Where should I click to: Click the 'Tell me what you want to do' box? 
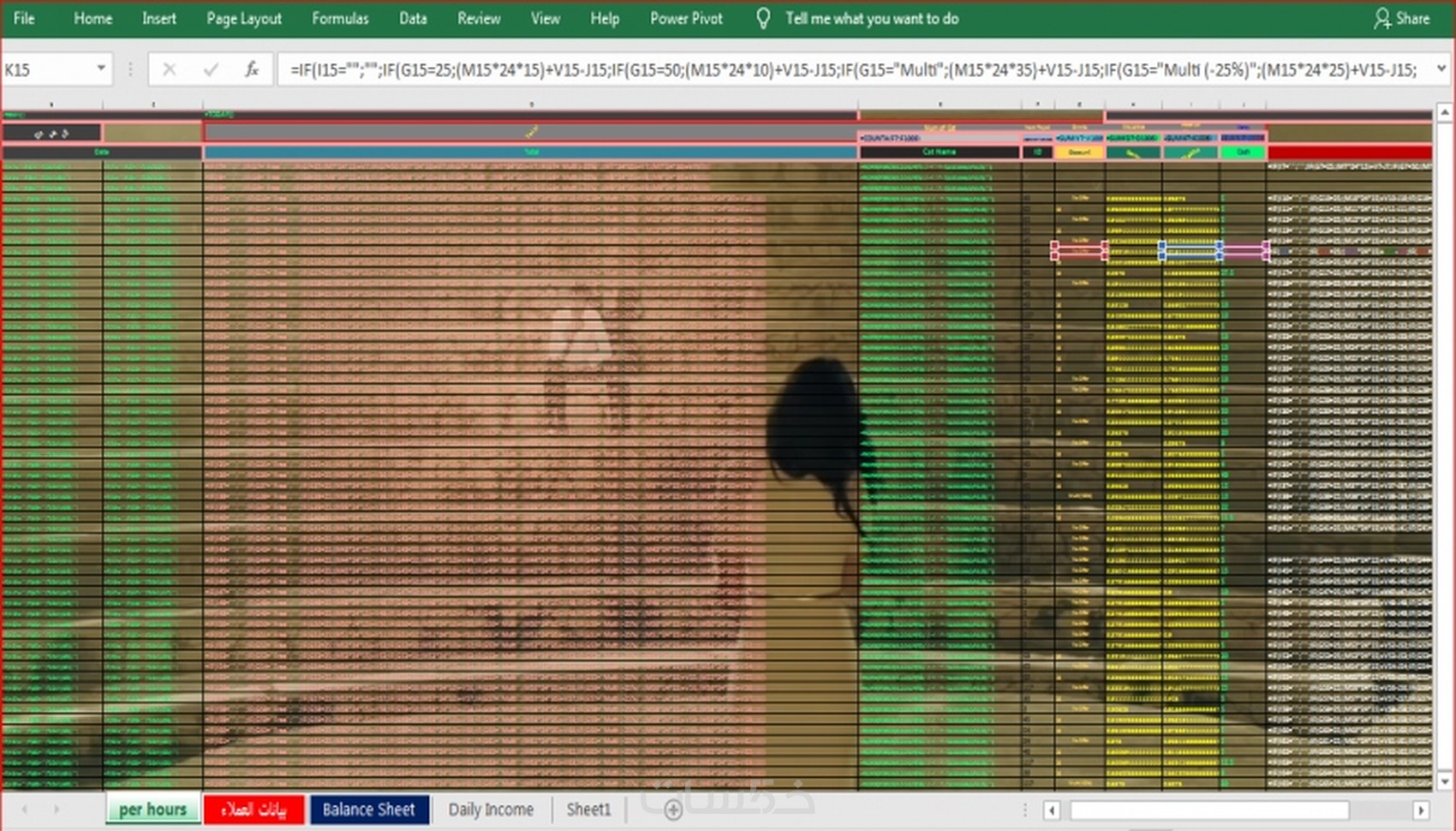(872, 19)
